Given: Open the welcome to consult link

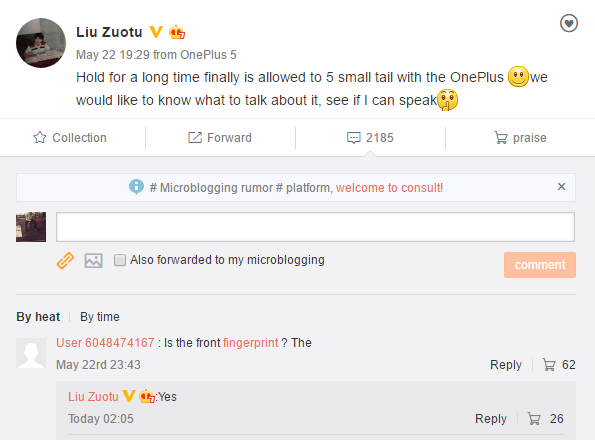Looking at the screenshot, I should click(389, 188).
